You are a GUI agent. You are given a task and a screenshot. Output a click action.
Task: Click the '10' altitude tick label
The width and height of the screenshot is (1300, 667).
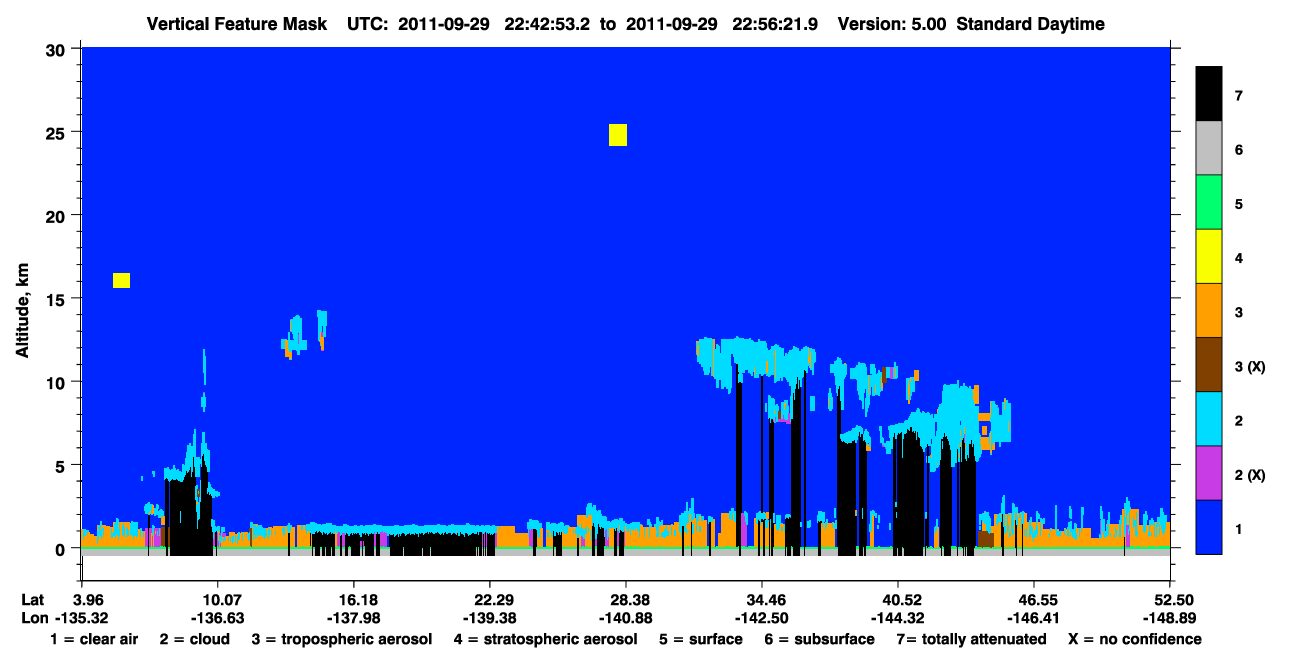coord(58,382)
